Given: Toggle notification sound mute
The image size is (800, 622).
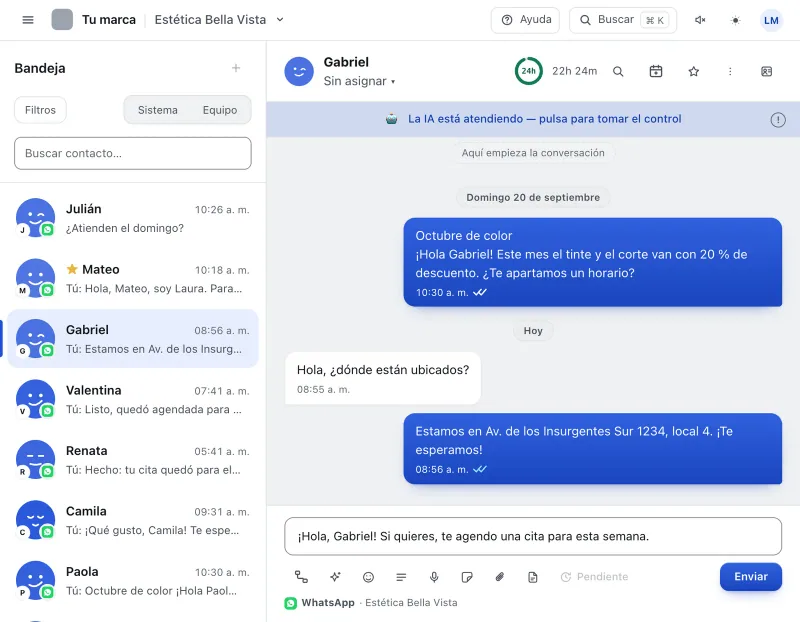Looking at the screenshot, I should tap(700, 20).
